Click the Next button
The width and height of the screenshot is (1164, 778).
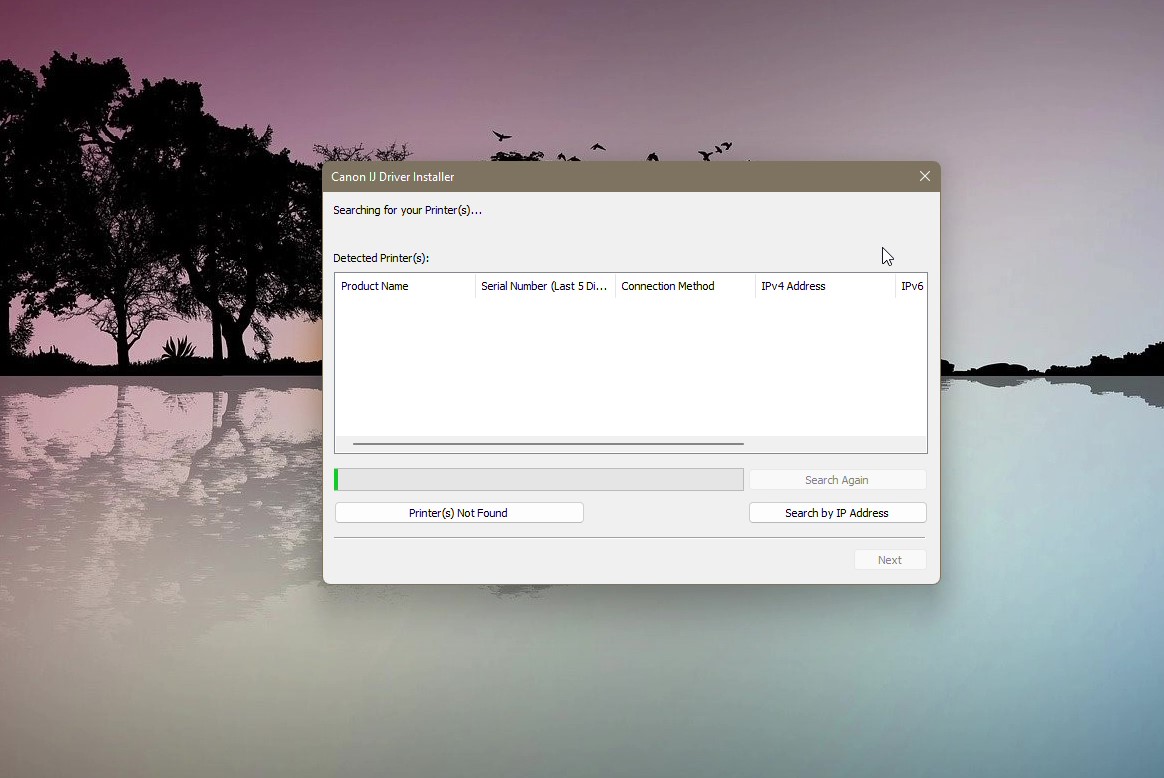pos(890,560)
